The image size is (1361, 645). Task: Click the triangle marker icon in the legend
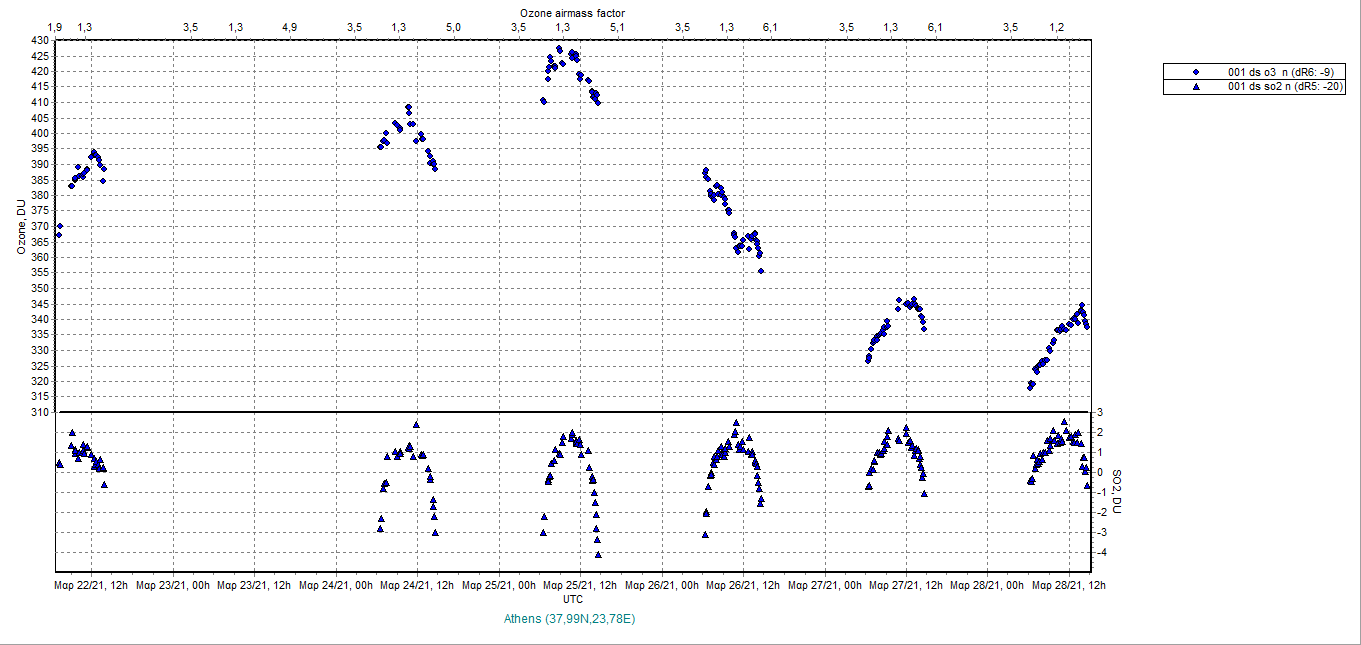coord(1195,86)
